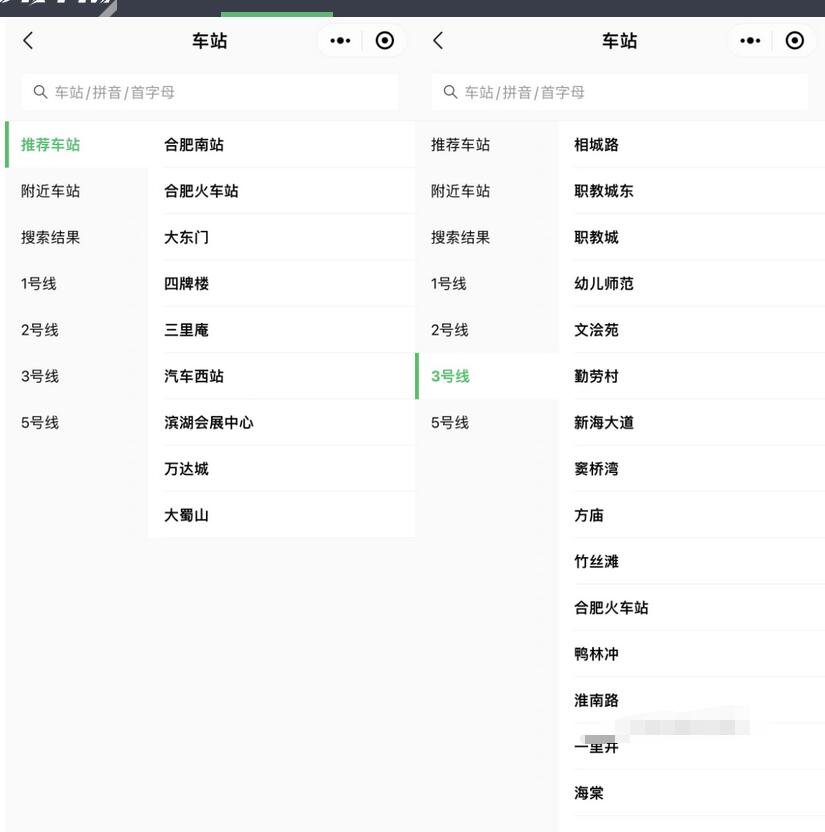Open the "…" more options menu on the left panel

pyautogui.click(x=340, y=40)
